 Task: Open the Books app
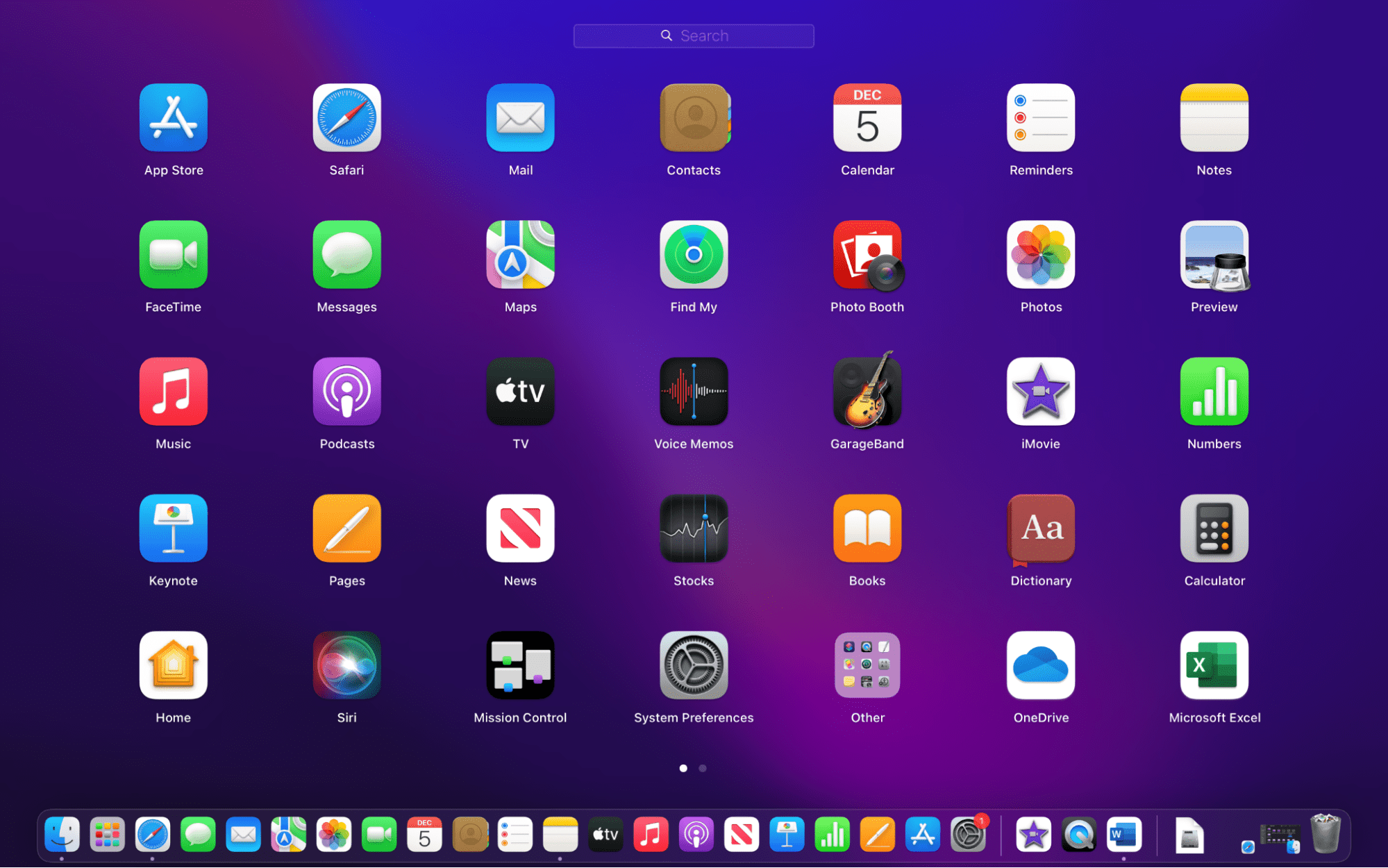[867, 528]
